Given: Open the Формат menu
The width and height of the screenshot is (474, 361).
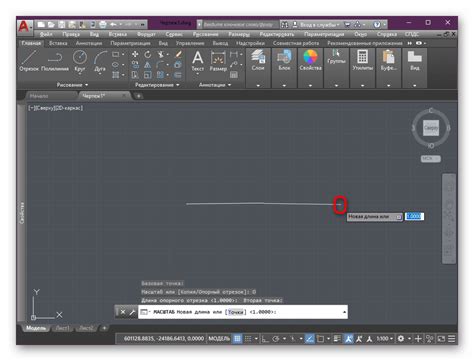Looking at the screenshot, I should tap(146, 34).
